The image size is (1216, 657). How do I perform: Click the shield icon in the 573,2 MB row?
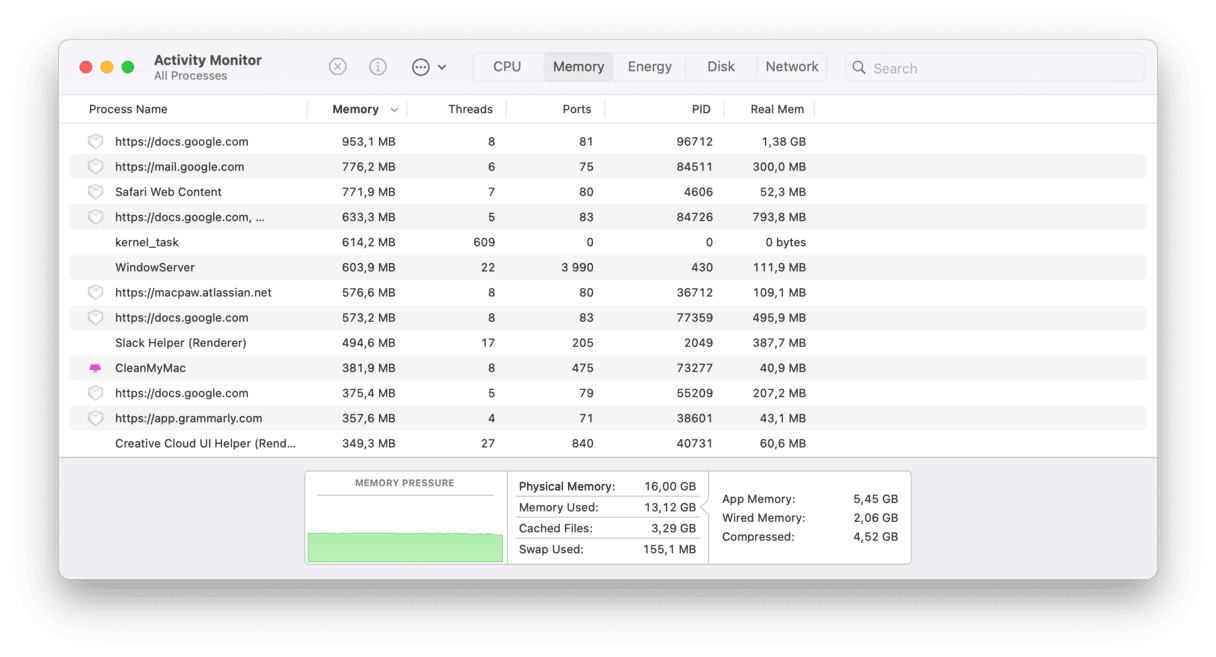tap(96, 318)
